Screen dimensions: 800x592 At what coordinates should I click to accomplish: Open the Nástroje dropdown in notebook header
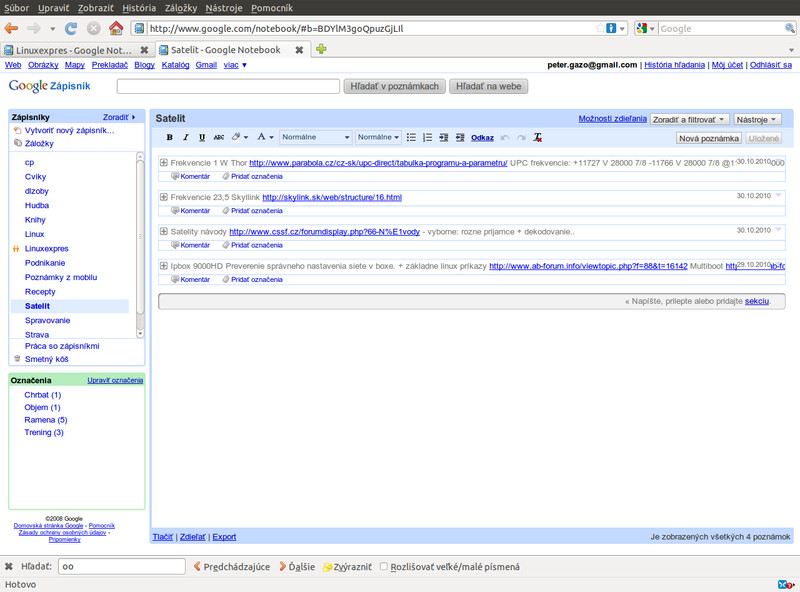[x=757, y=119]
